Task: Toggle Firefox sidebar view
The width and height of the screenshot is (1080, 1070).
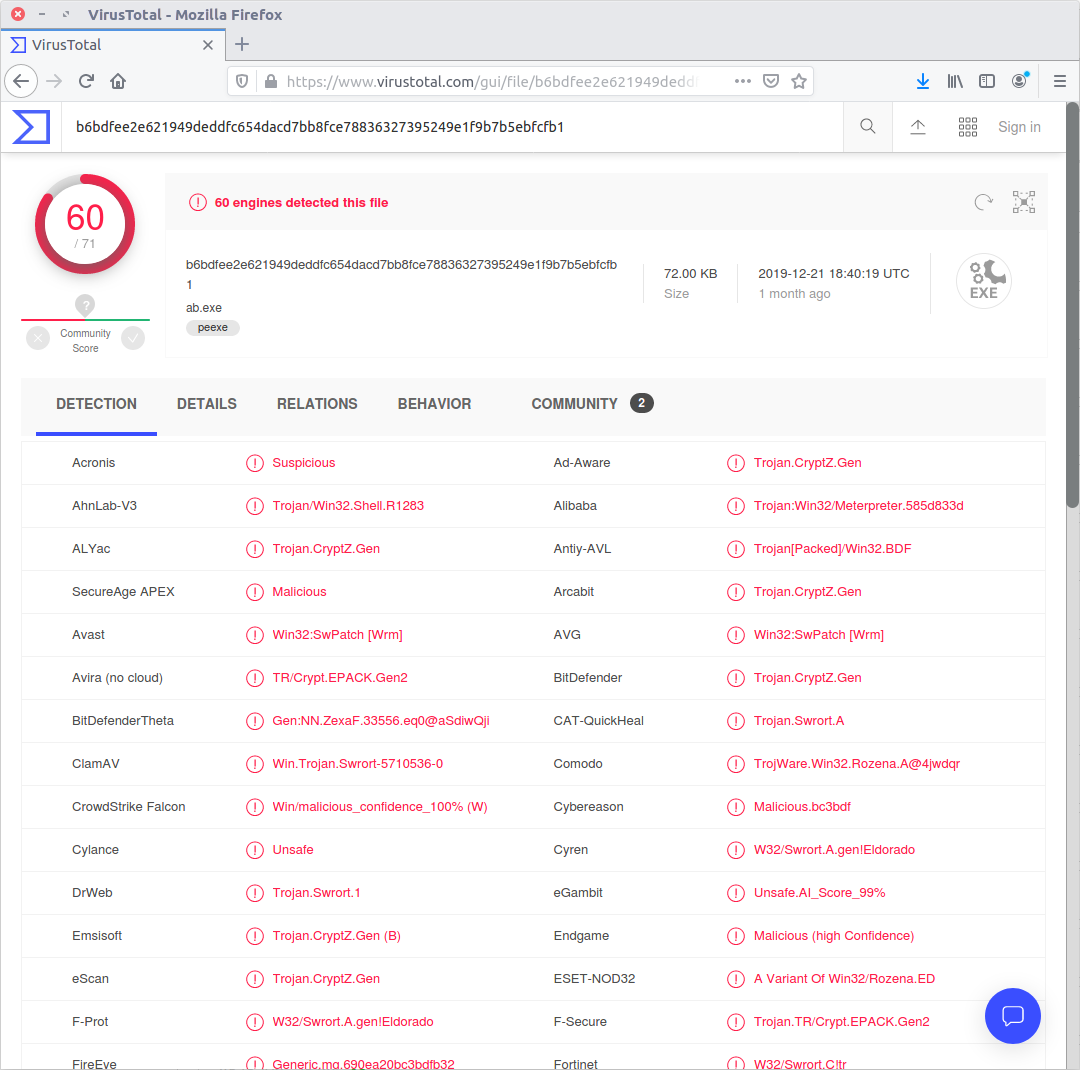Action: click(987, 81)
